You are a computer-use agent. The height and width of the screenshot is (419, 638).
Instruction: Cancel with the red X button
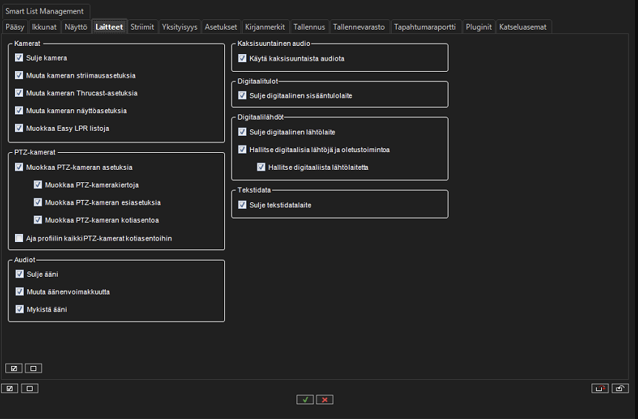325,399
